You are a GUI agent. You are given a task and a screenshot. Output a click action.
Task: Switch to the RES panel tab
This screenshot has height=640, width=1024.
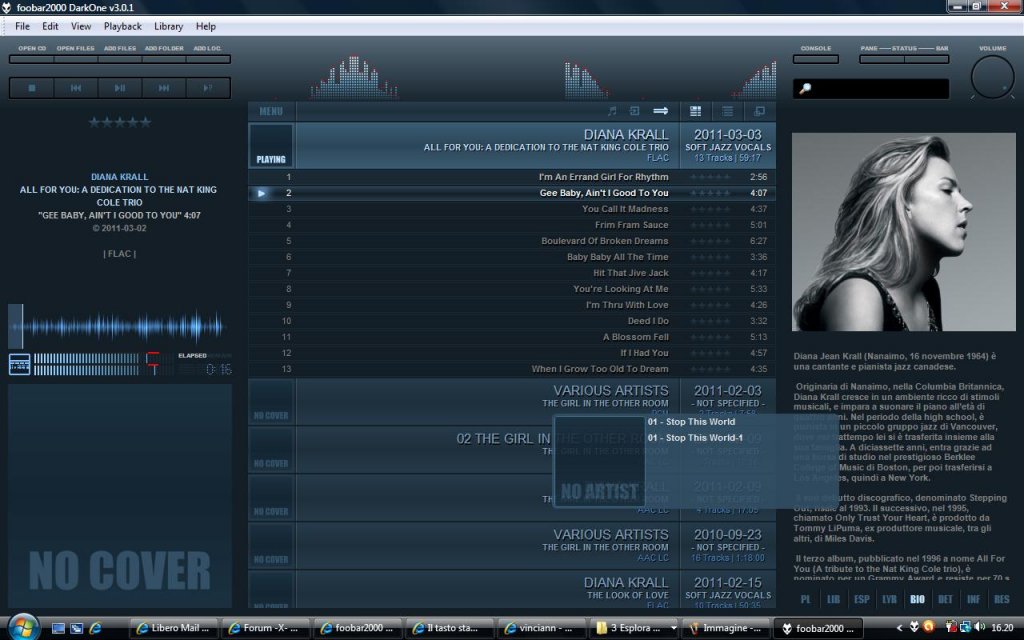coord(1002,599)
